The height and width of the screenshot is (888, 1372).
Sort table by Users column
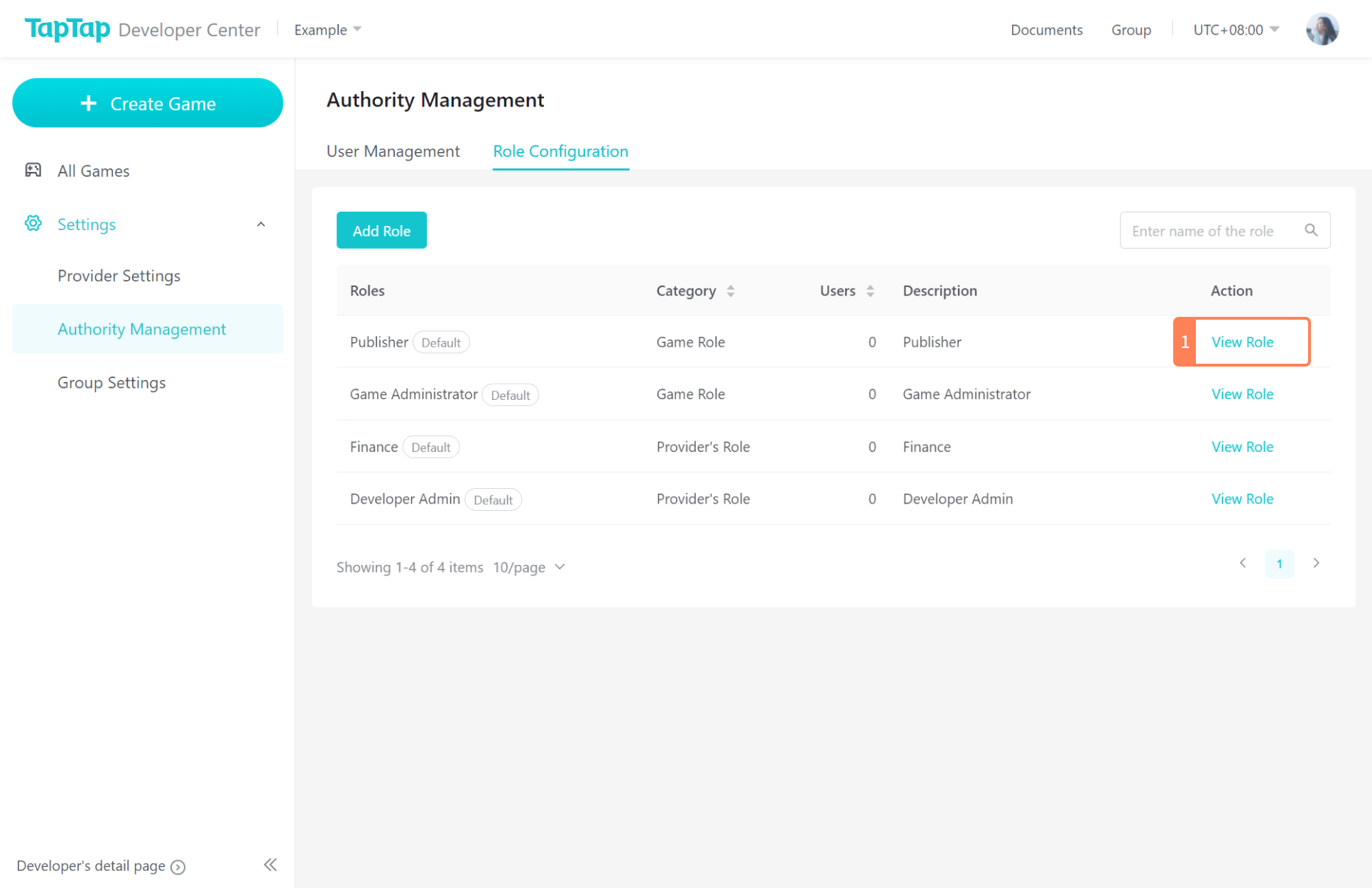click(x=870, y=291)
